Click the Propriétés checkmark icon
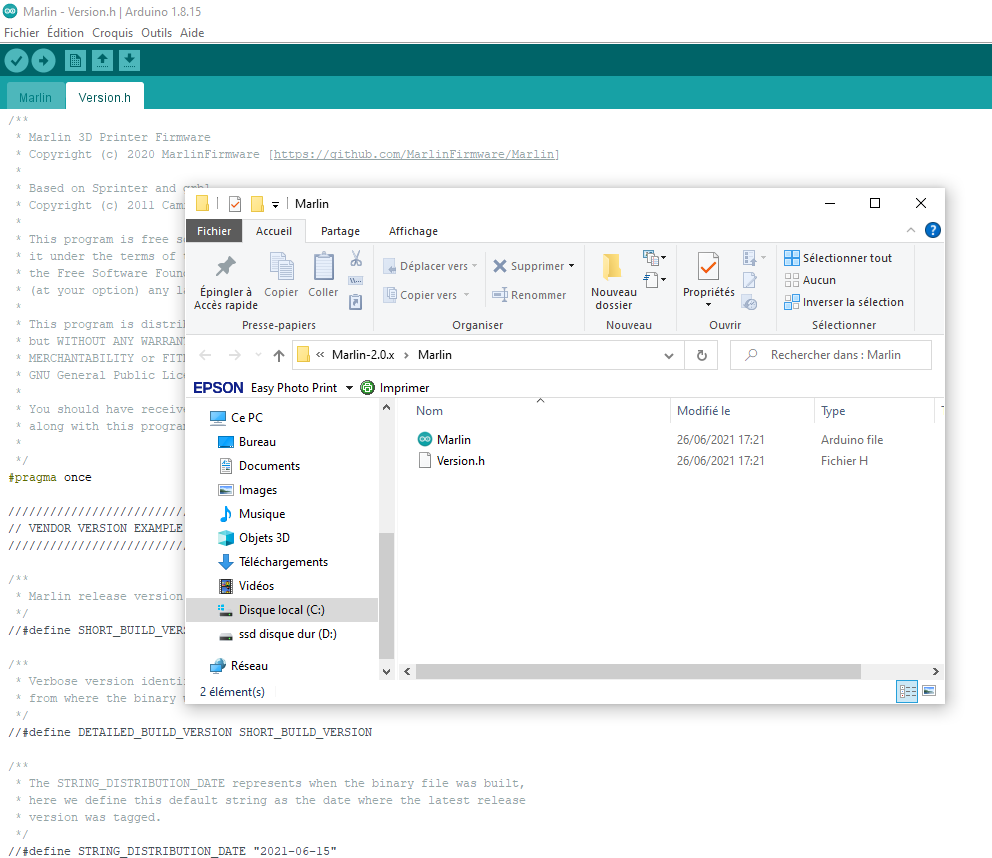 (708, 266)
